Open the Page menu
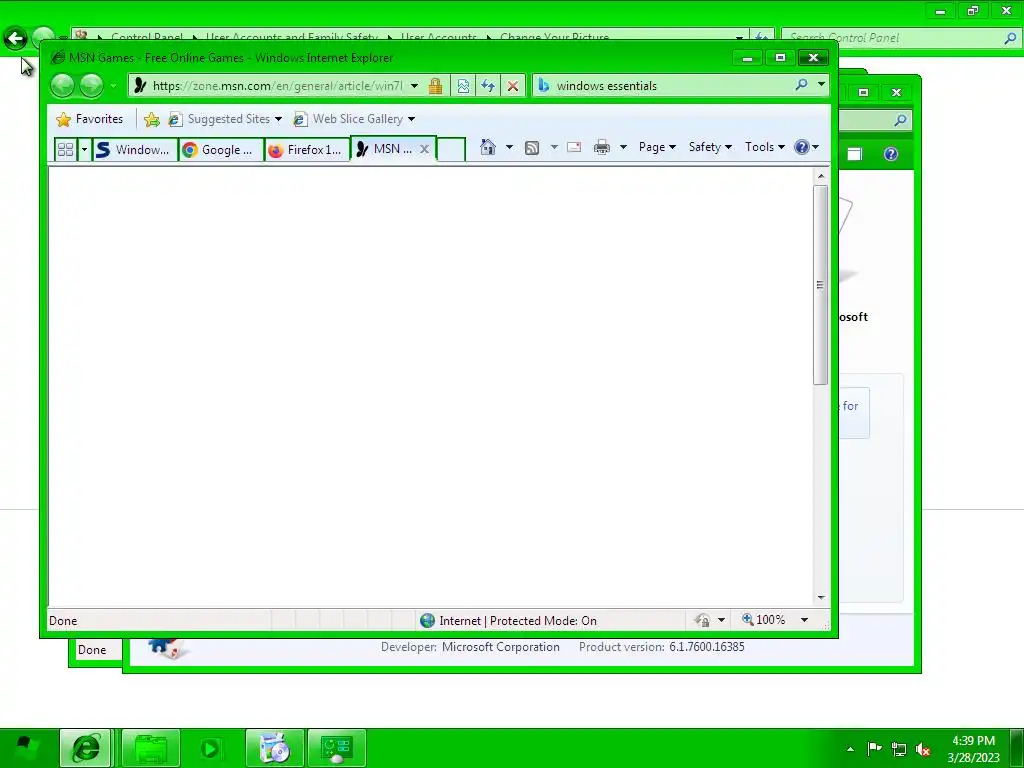The width and height of the screenshot is (1024, 768). (x=657, y=147)
